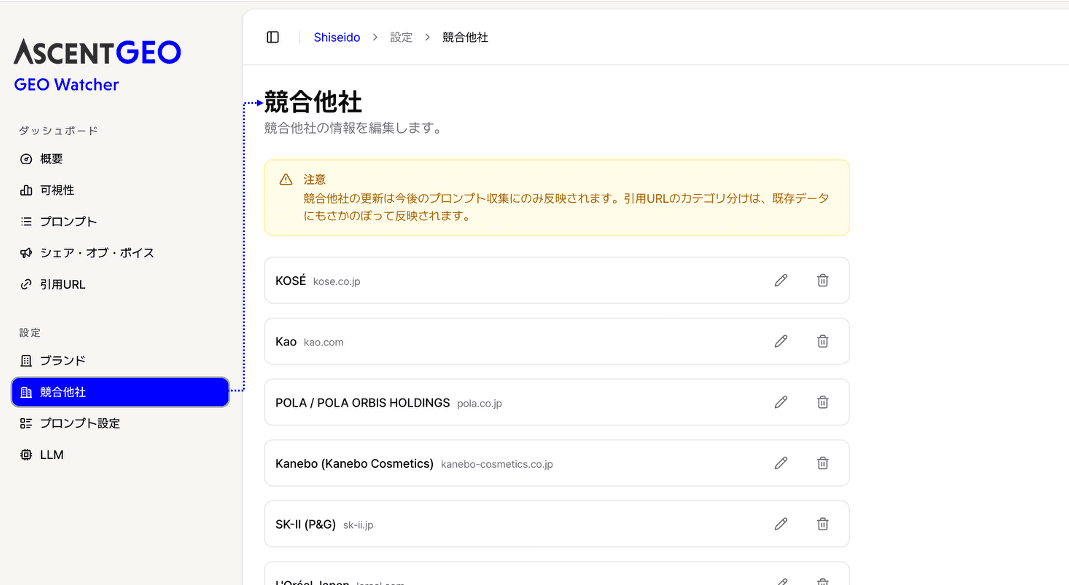Screen dimensions: 1069x585
Task: Delete the Kao competitor entry
Action: 823,341
